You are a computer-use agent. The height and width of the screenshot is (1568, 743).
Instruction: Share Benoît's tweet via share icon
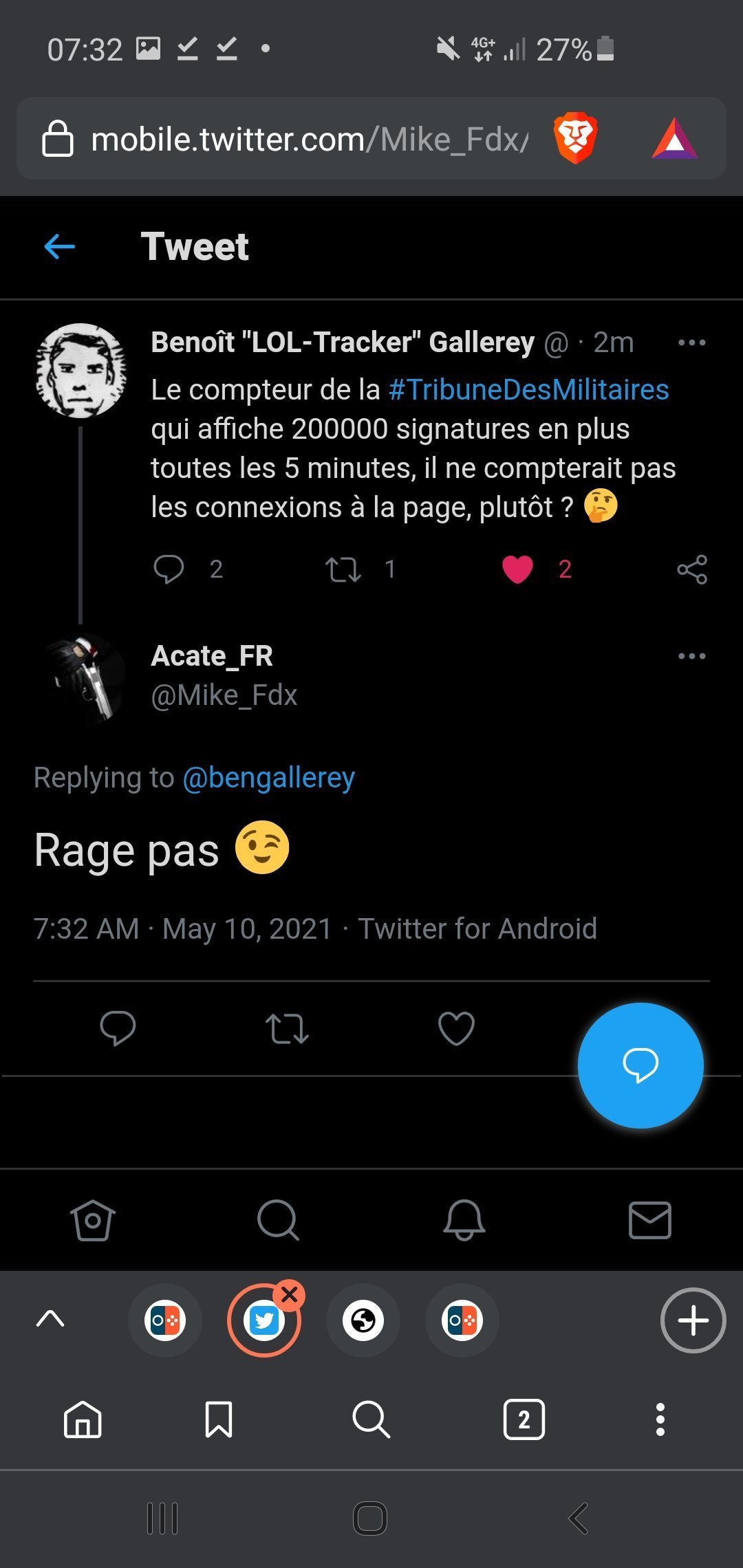coord(691,569)
